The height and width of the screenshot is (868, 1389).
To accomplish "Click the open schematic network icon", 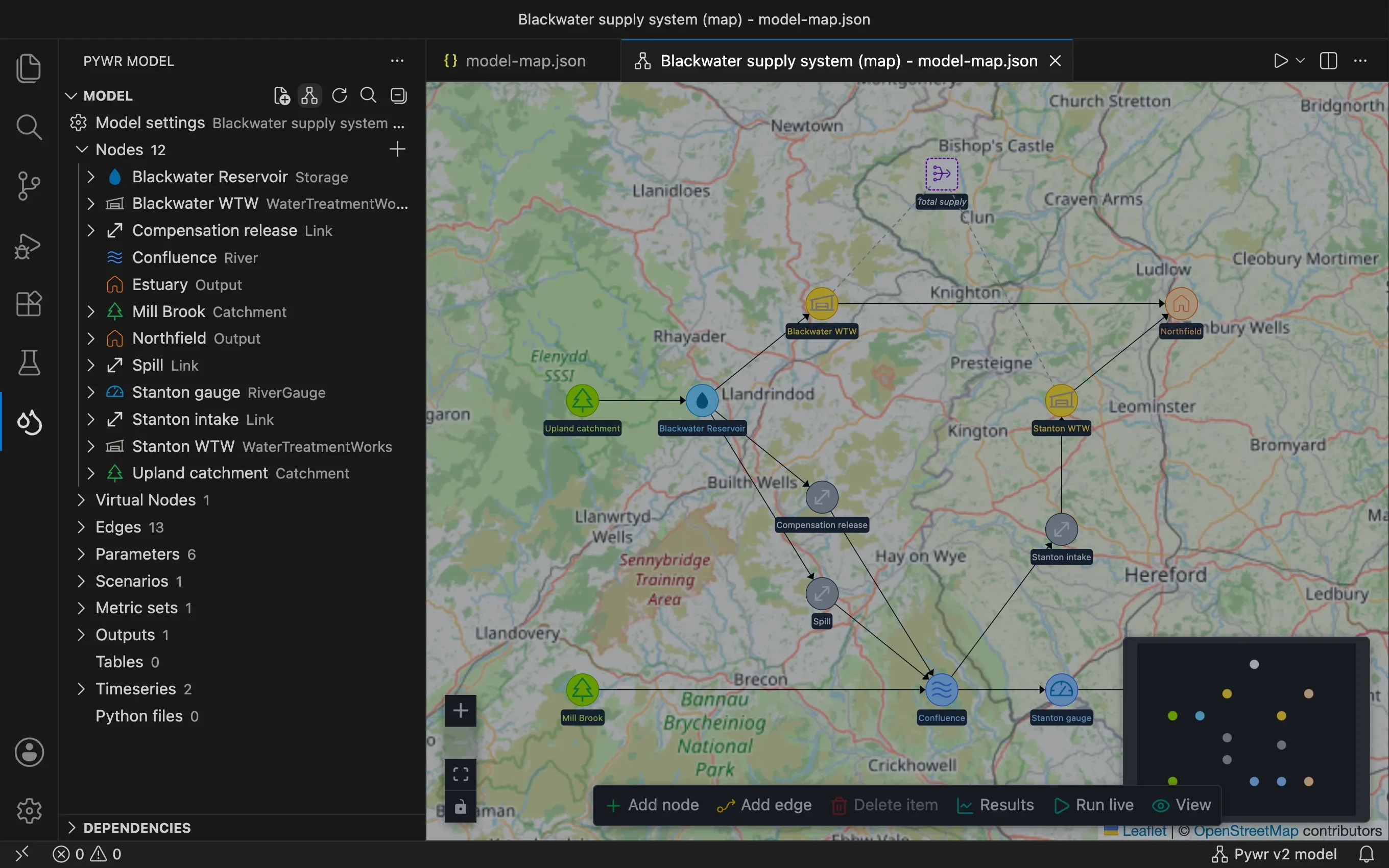I will pos(310,95).
